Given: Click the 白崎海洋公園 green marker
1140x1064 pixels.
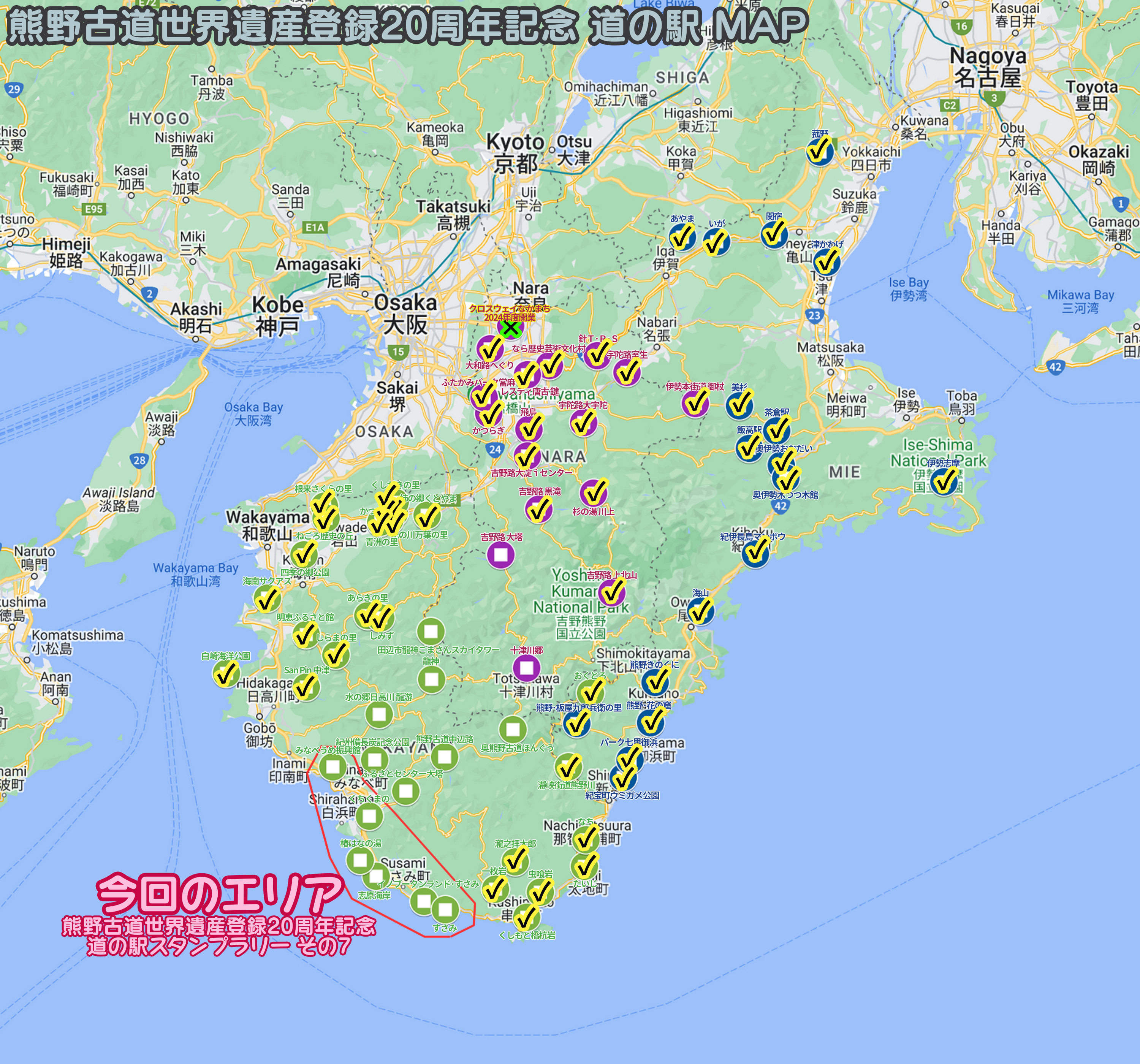Looking at the screenshot, I should 226,674.
